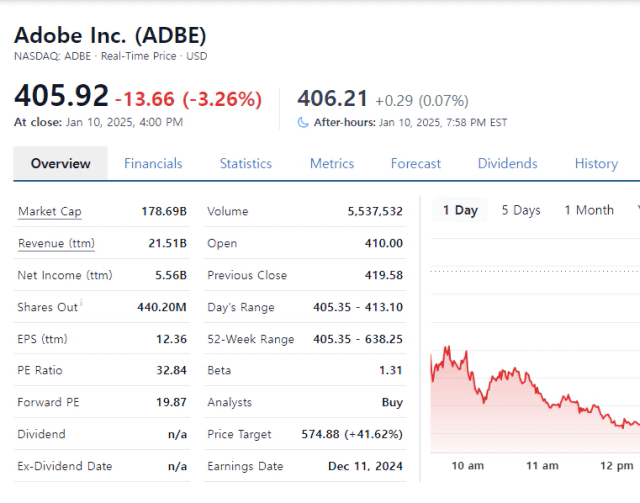Open the Revenue (ttm) link
Viewport: 640px width, 503px height.
pos(56,243)
